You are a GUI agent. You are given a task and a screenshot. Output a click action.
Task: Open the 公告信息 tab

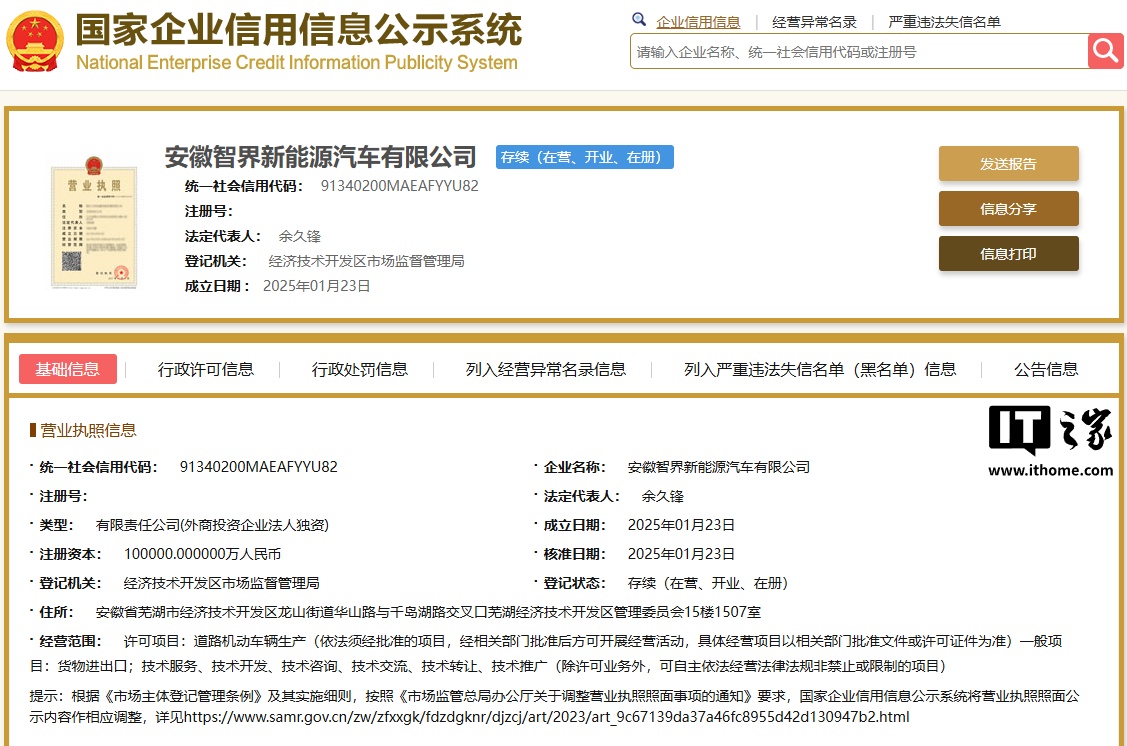pyautogui.click(x=1046, y=369)
